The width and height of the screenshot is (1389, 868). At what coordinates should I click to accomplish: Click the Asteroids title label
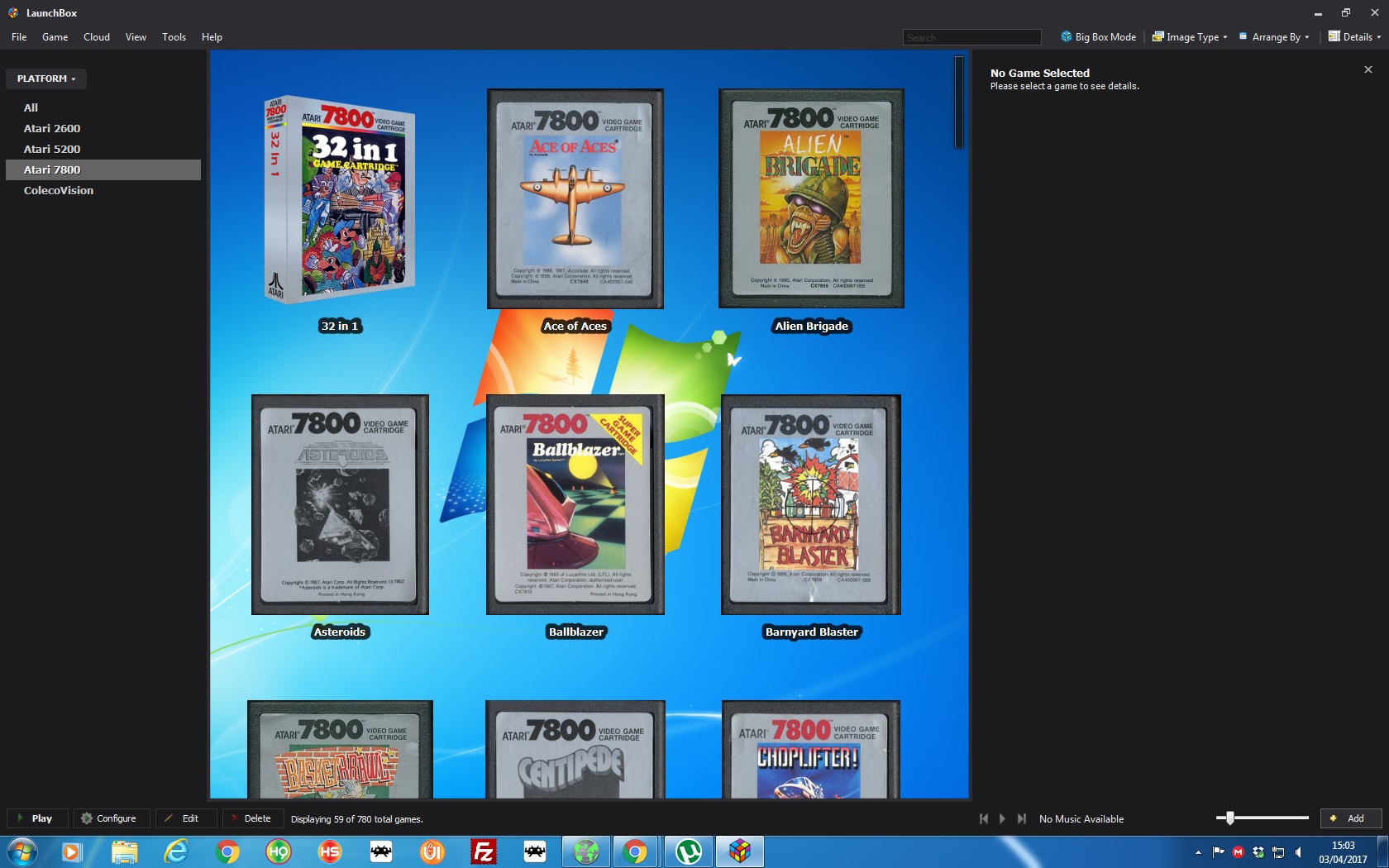[x=340, y=632]
